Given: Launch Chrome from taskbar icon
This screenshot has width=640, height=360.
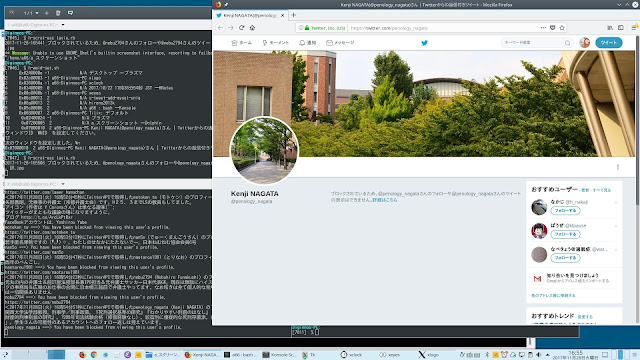Looking at the screenshot, I should tap(94, 355).
